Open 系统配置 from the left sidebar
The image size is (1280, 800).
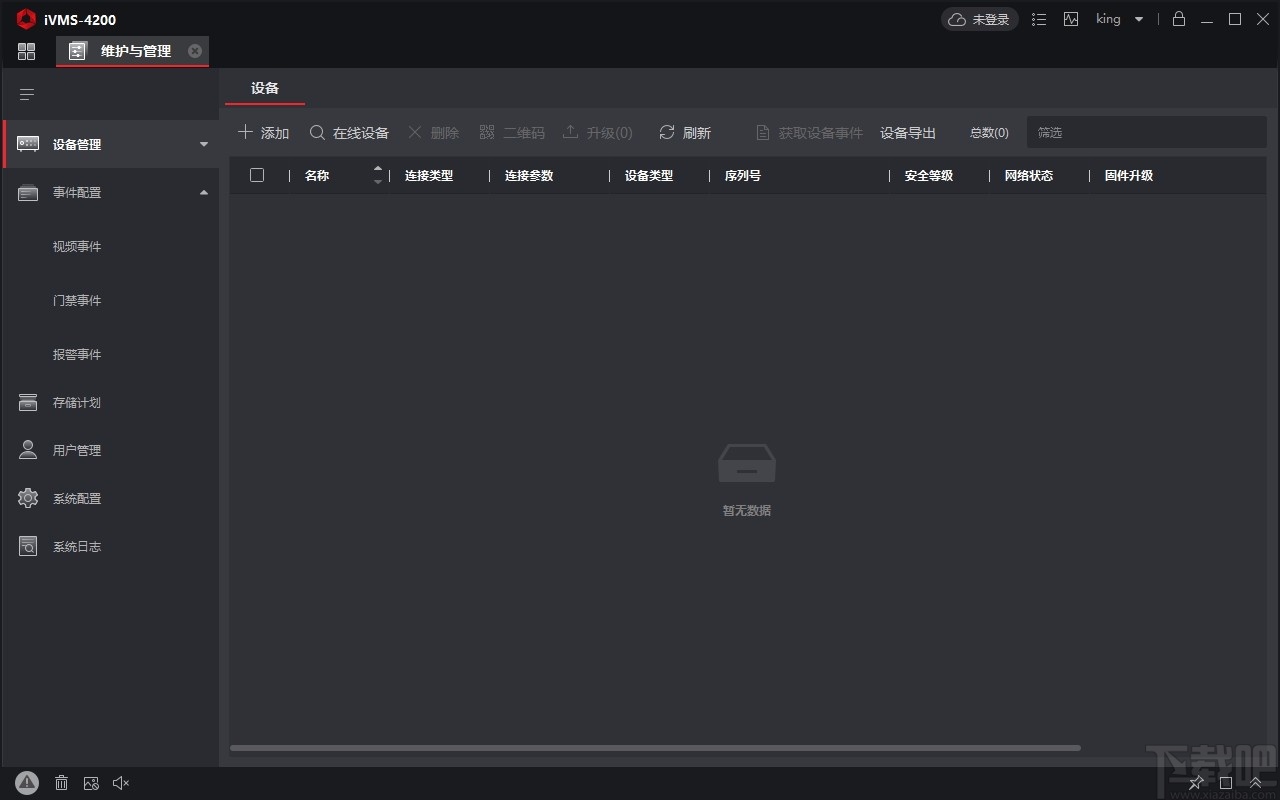point(75,498)
